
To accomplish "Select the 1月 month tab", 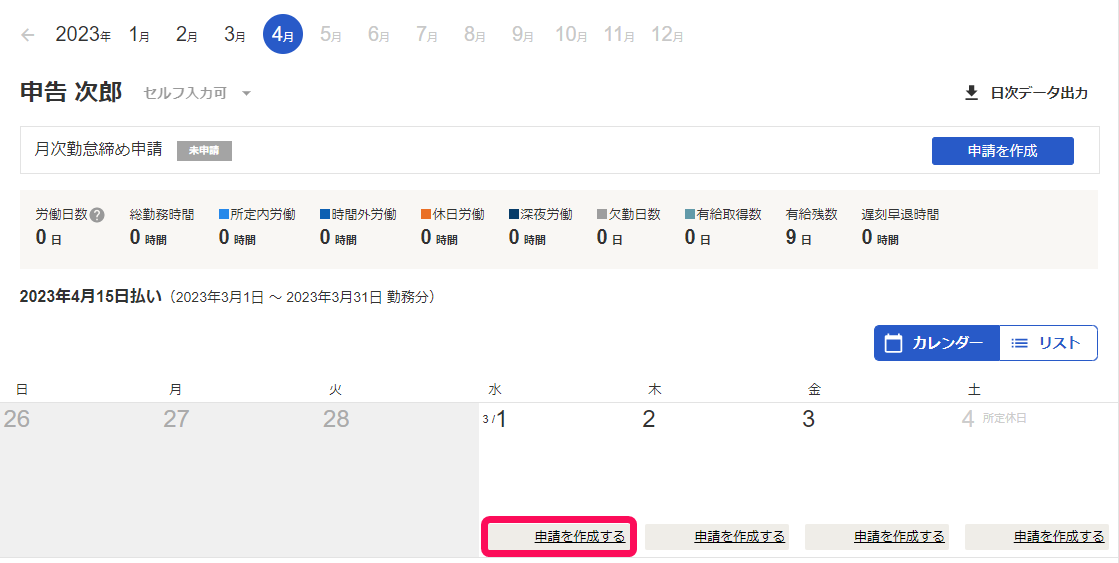I will pyautogui.click(x=139, y=35).
